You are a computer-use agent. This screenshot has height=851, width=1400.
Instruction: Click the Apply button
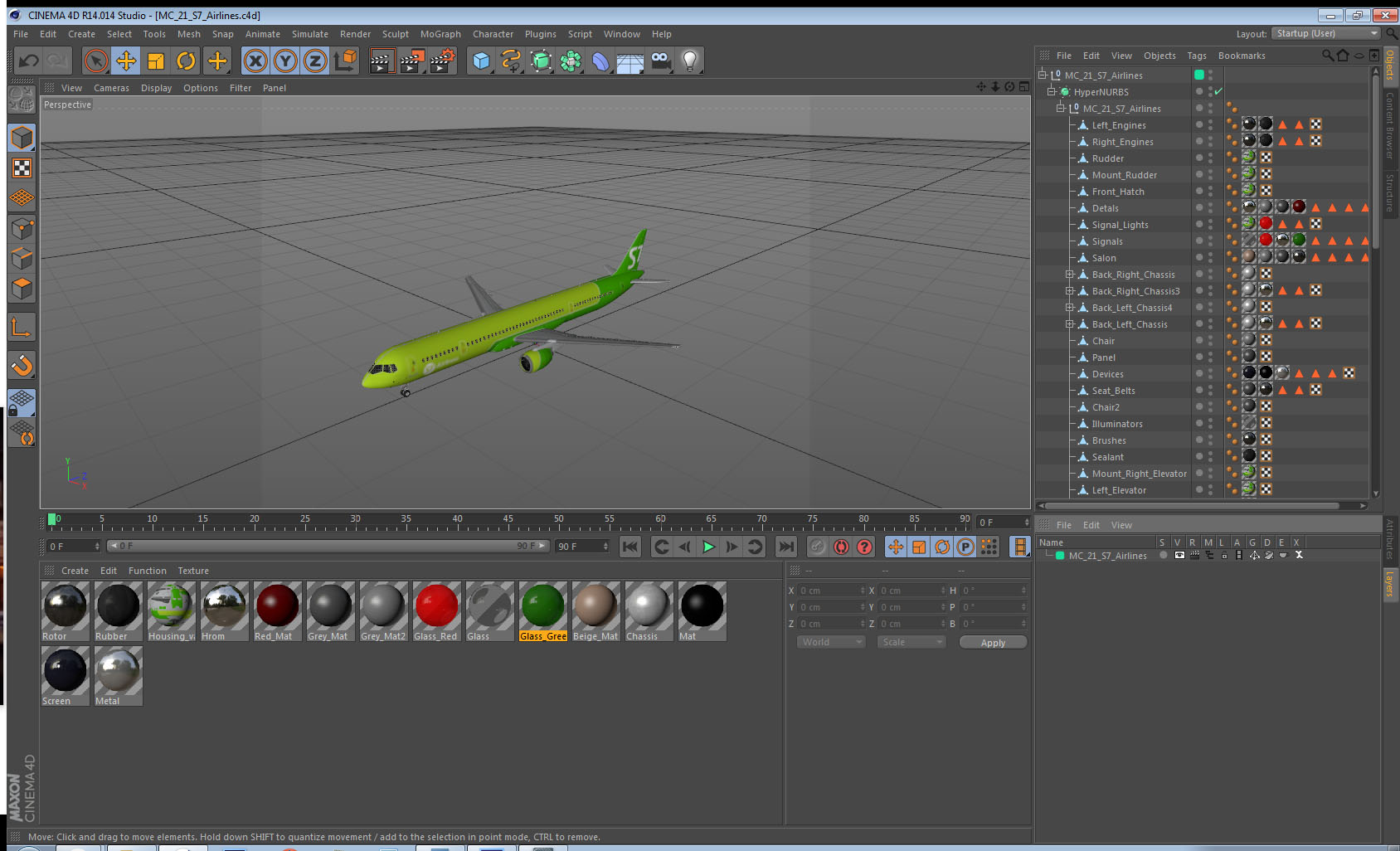[x=993, y=643]
